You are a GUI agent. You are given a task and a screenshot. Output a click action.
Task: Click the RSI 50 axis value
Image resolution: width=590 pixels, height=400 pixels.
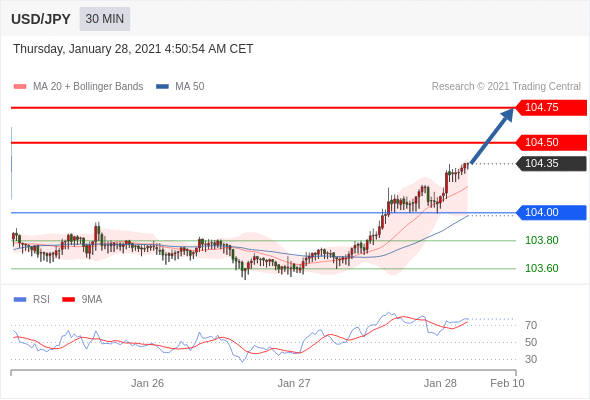531,342
